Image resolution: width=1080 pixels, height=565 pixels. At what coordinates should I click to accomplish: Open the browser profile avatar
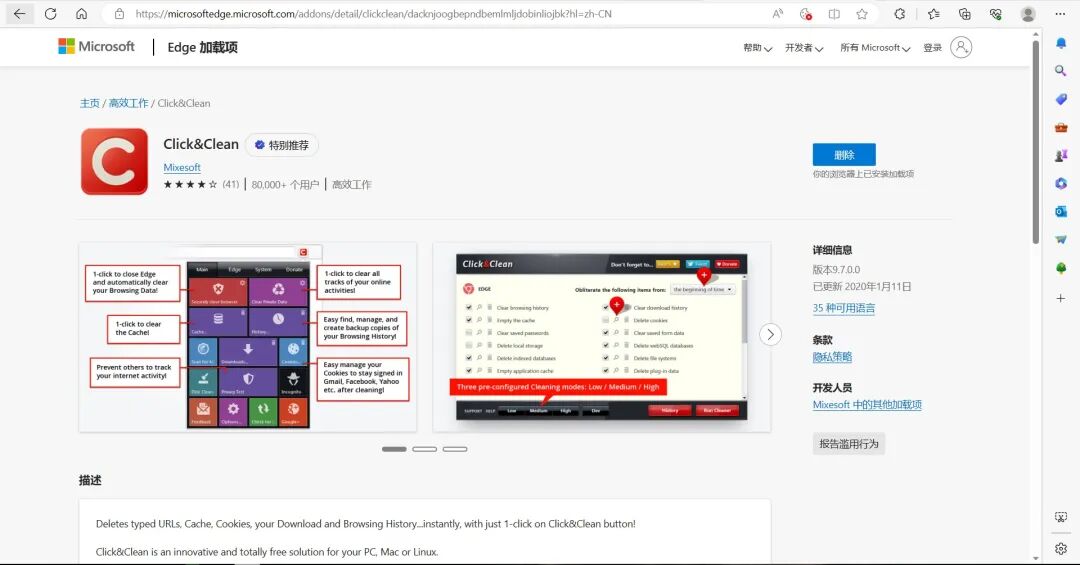(1028, 14)
